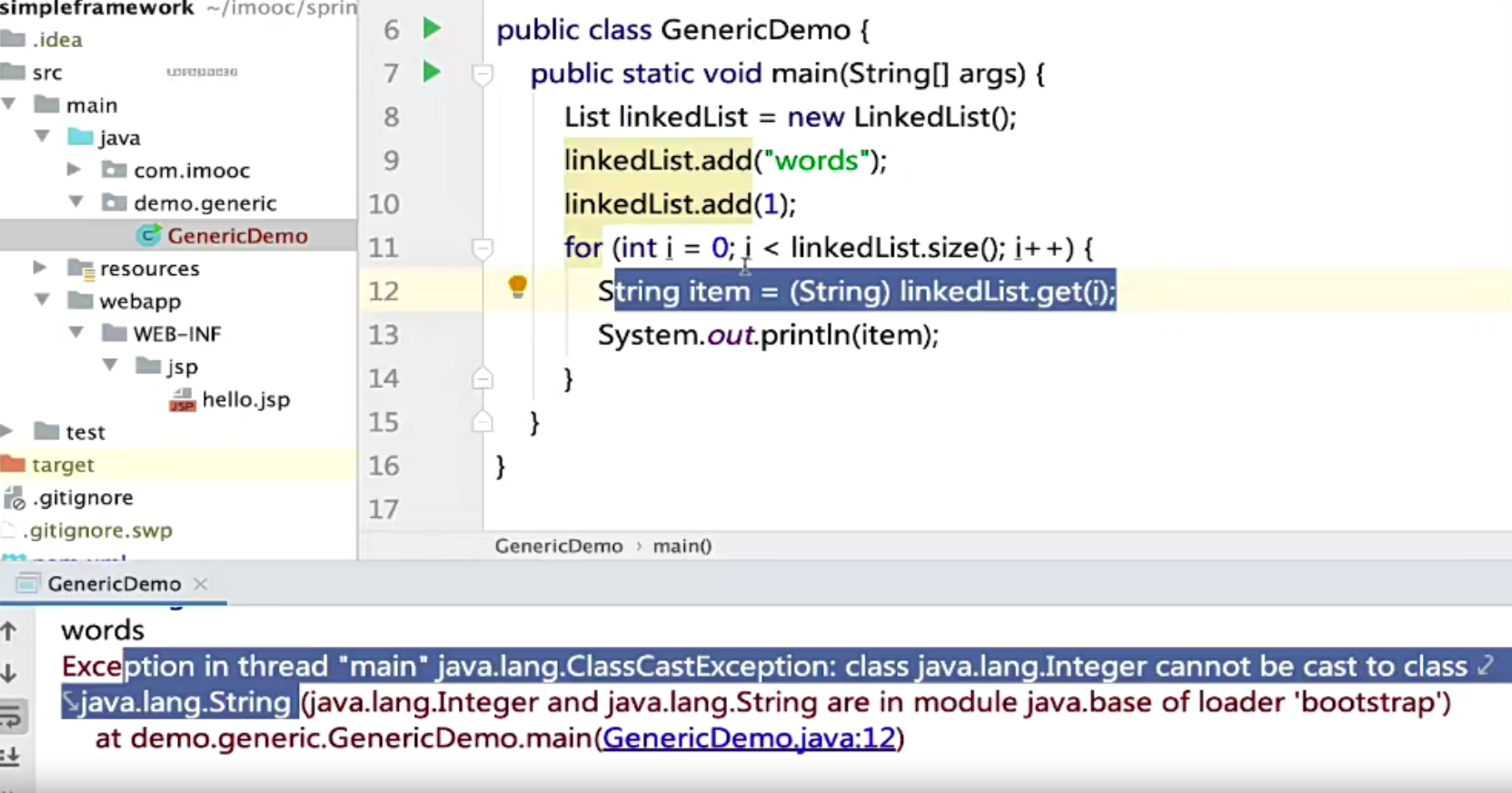The width and height of the screenshot is (1512, 793).
Task: Click the run icon beside the main method
Action: pyautogui.click(x=432, y=72)
